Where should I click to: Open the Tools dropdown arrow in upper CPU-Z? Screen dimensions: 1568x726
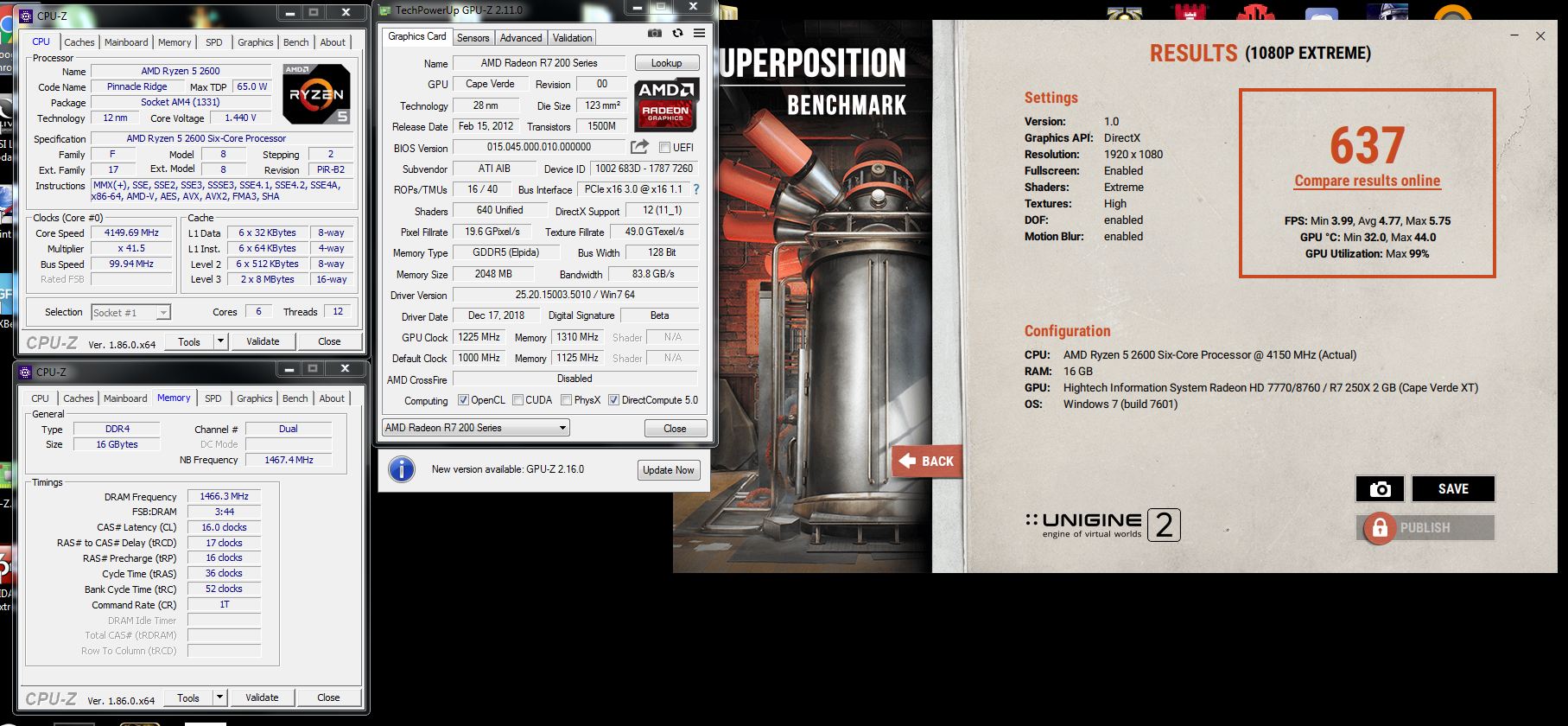pos(220,341)
